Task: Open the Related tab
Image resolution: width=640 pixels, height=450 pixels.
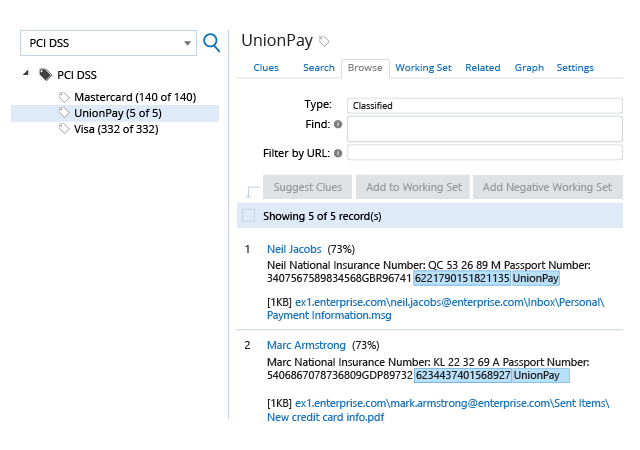Action: click(482, 68)
